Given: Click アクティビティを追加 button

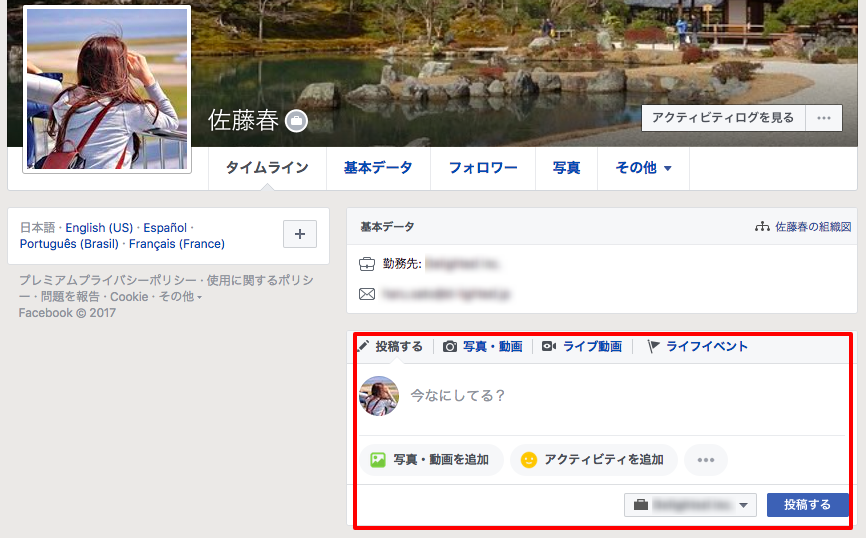Looking at the screenshot, I should coord(594,460).
